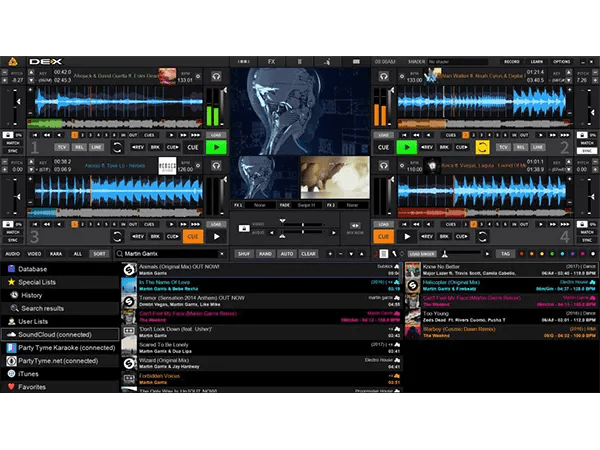Click LOAD SINGER button
This screenshot has height=450, width=600.
coord(422,254)
